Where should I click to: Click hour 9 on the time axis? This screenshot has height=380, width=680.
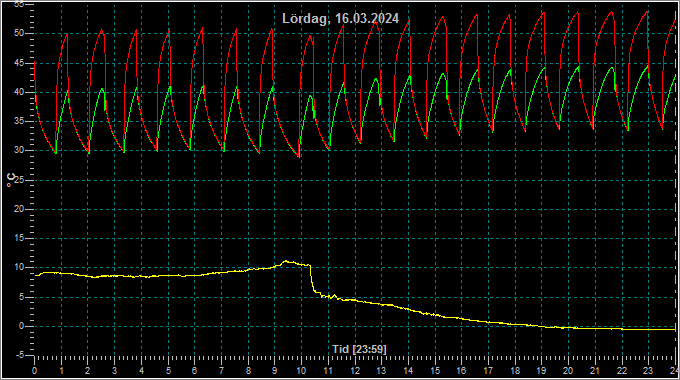[275, 371]
